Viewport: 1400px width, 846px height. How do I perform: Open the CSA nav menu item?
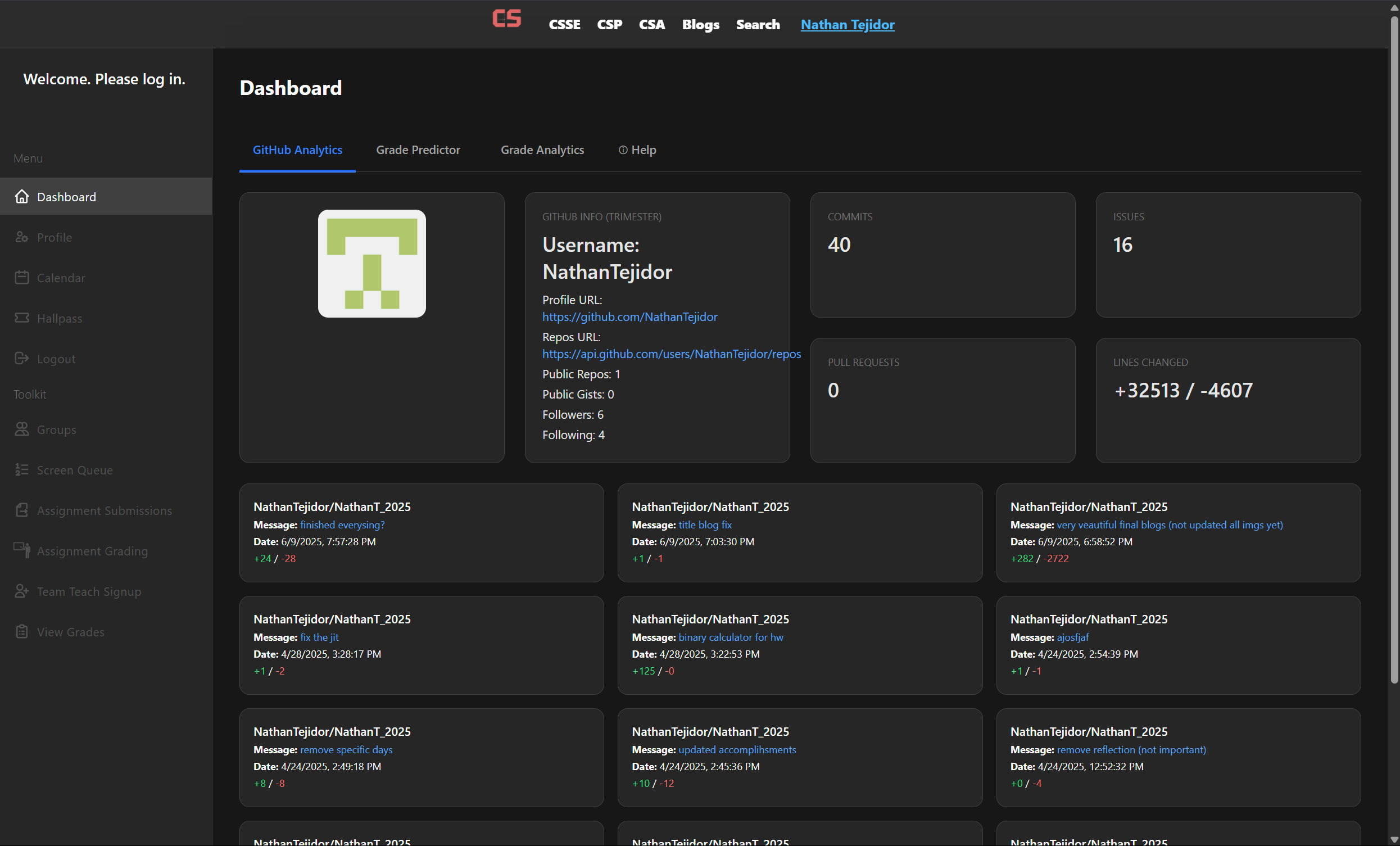[652, 24]
